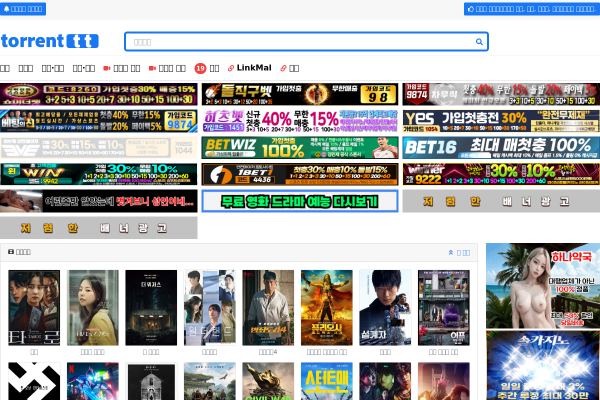Open the 설계자 movie poster
This screenshot has width=600, height=400.
tap(385, 308)
